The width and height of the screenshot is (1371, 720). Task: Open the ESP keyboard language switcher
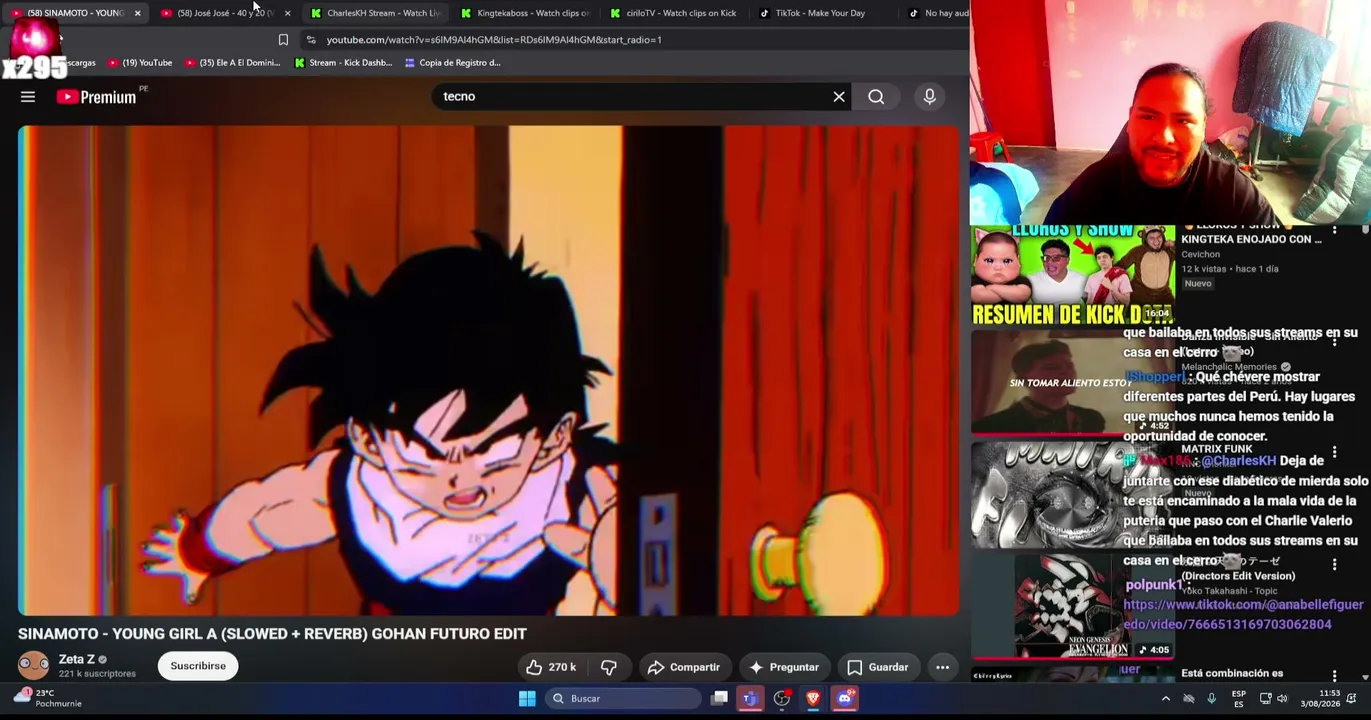point(1239,699)
